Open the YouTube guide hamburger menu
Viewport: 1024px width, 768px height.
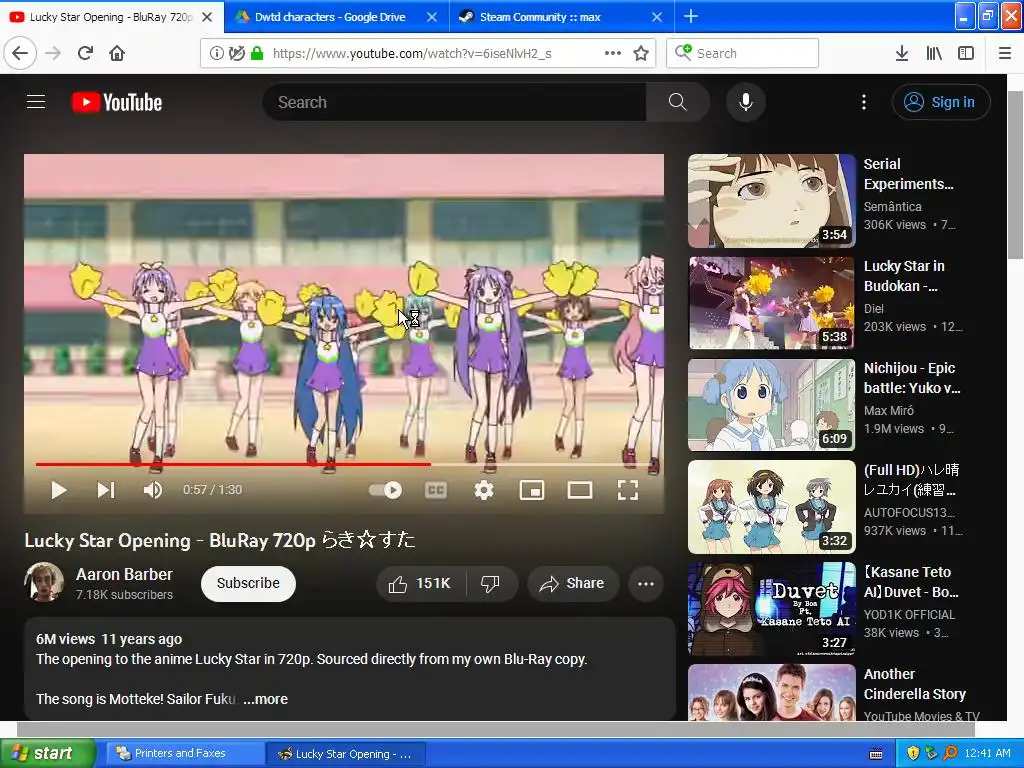pos(36,102)
